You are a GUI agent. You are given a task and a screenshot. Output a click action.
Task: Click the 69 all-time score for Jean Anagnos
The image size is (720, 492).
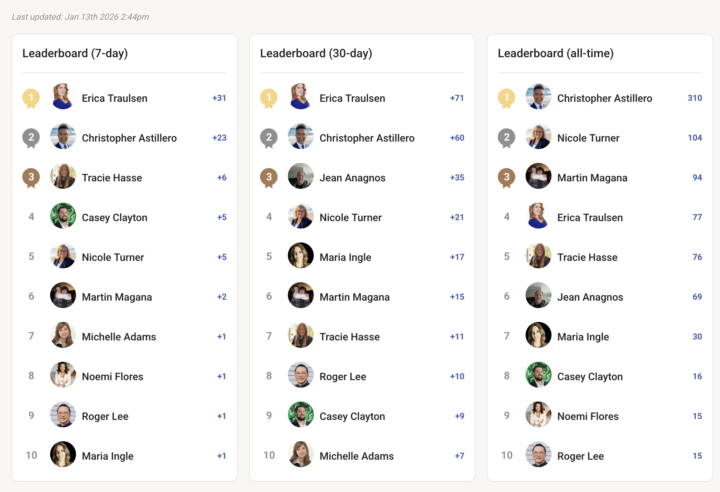pos(697,297)
